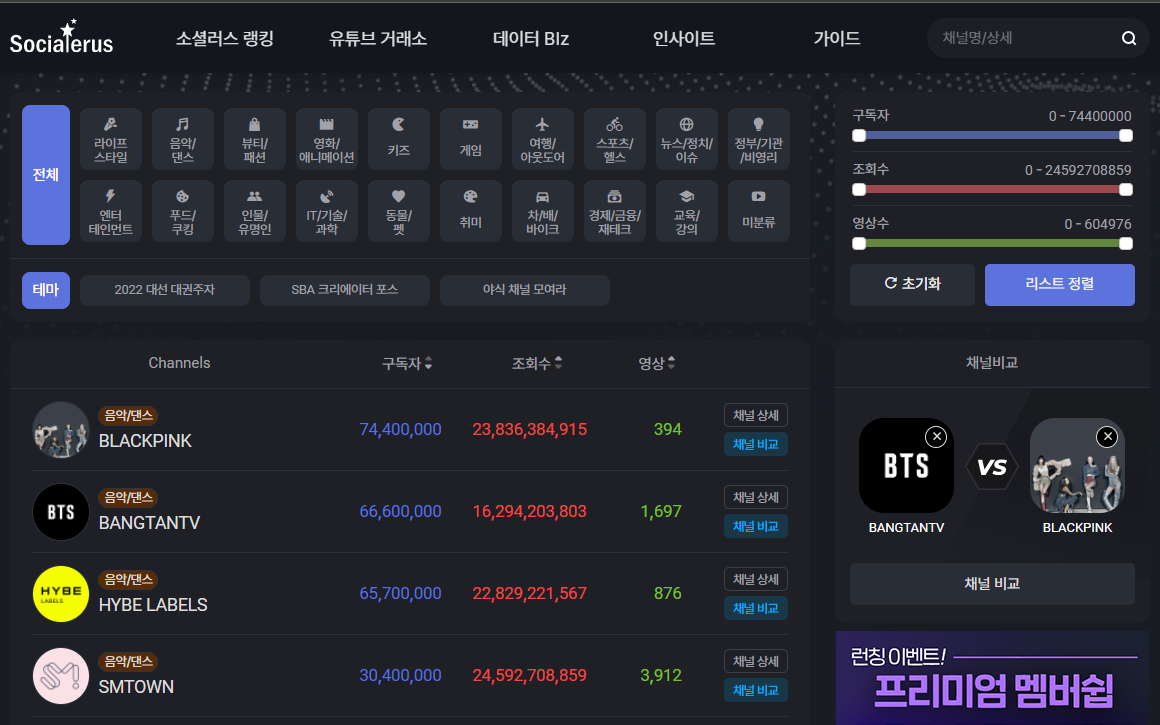This screenshot has height=725, width=1160.
Task: Open the 소셜러스 랭킹 menu
Action: [x=225, y=38]
